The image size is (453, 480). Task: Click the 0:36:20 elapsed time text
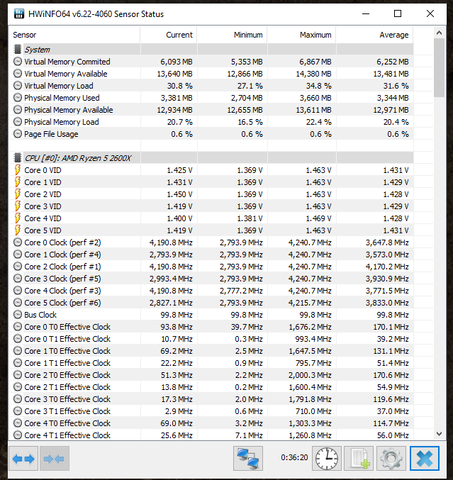294,457
